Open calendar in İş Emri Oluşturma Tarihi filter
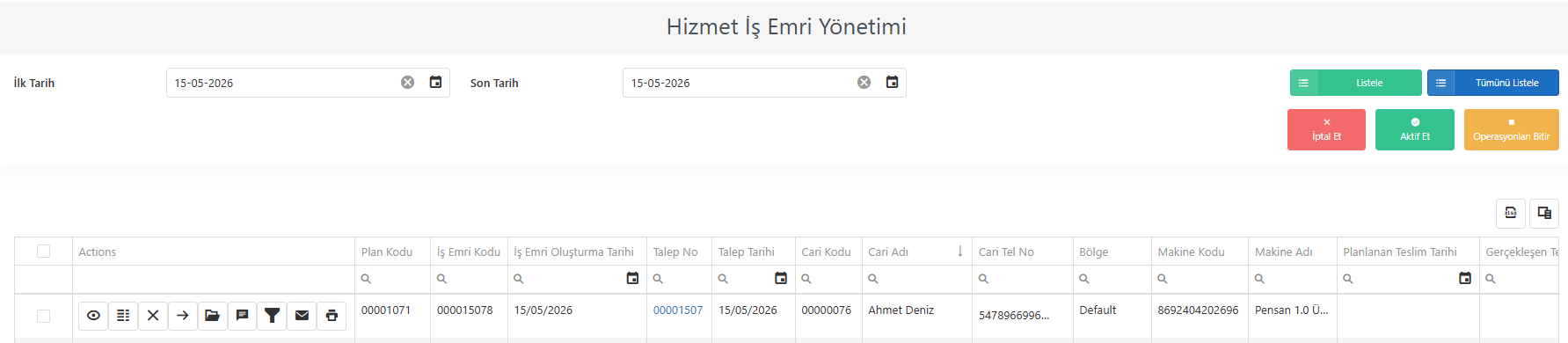The width and height of the screenshot is (1568, 343). (632, 278)
